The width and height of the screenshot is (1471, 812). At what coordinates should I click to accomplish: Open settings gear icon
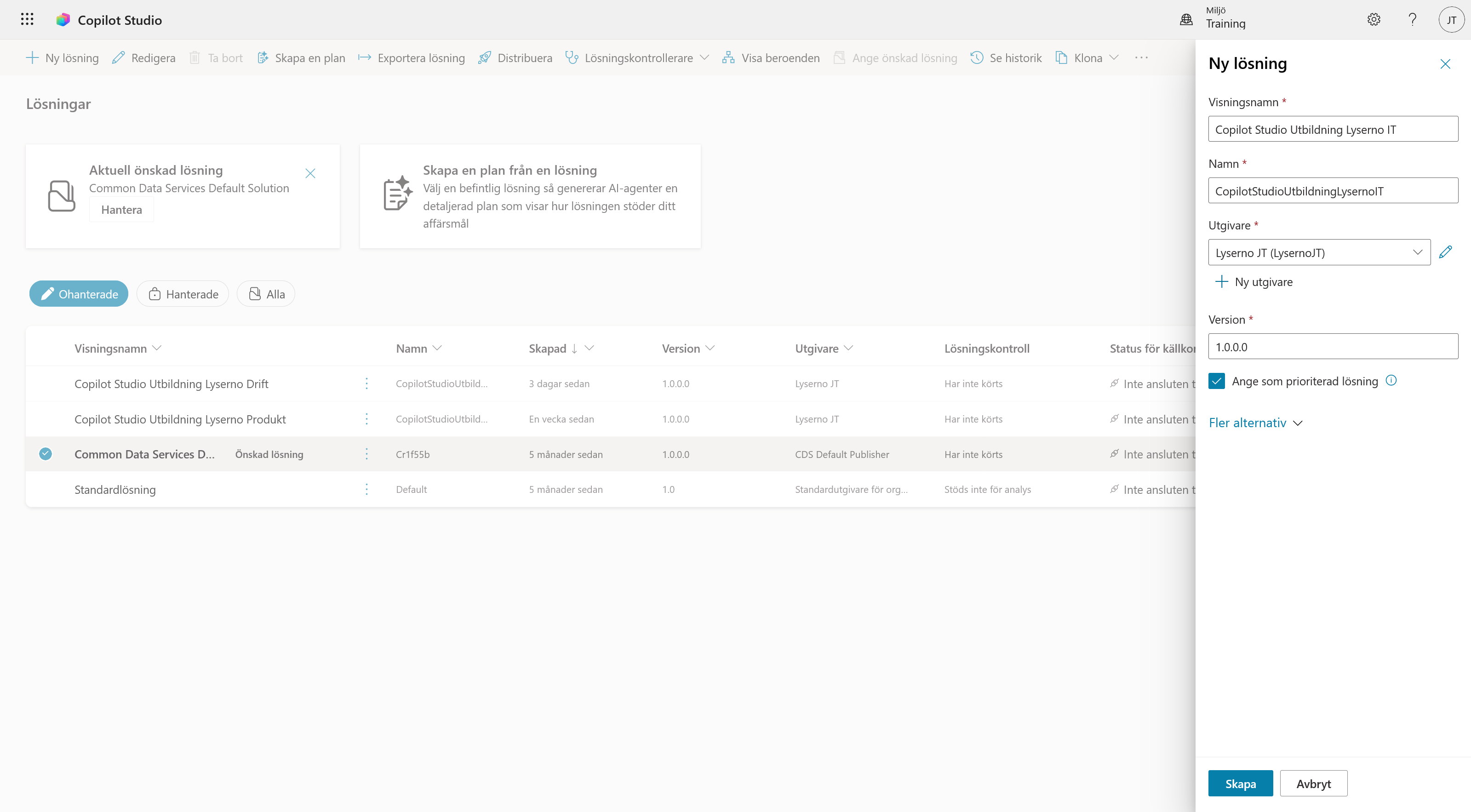pos(1374,19)
